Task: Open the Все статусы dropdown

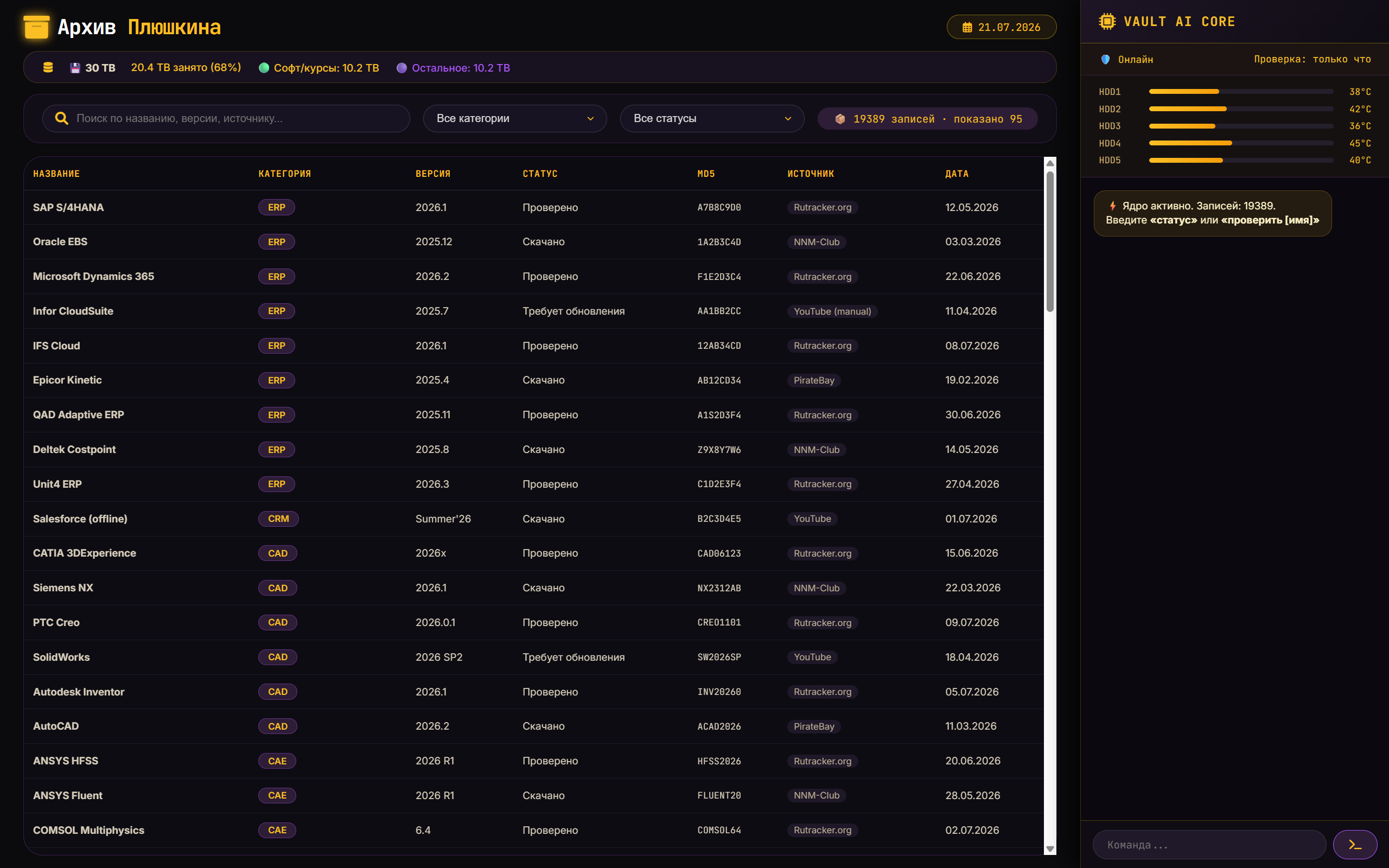Action: tap(712, 118)
